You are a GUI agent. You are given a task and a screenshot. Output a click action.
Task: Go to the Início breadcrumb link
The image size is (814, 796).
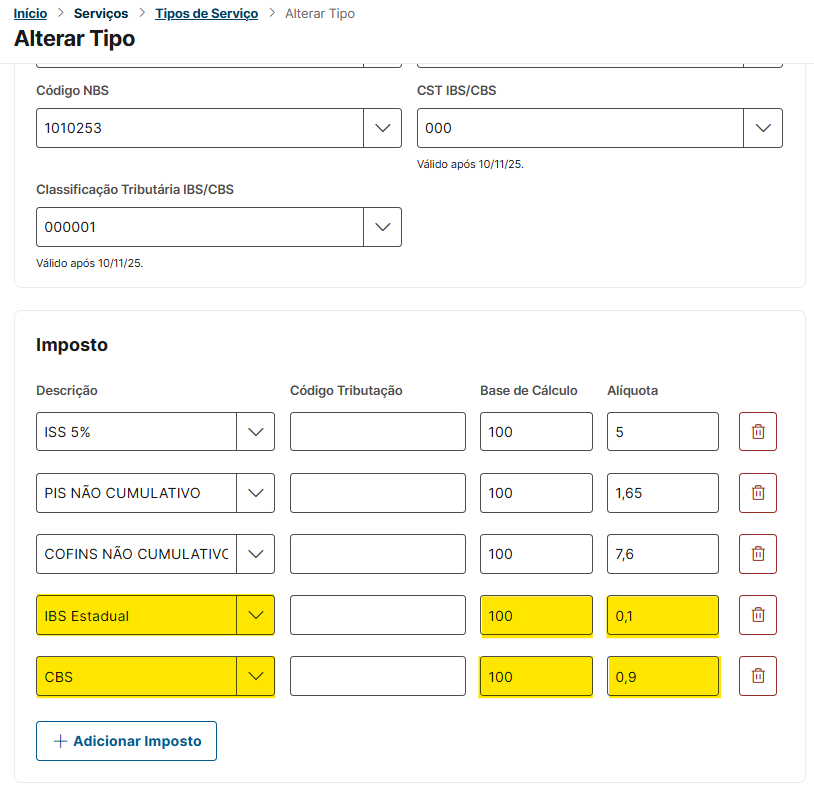point(30,14)
